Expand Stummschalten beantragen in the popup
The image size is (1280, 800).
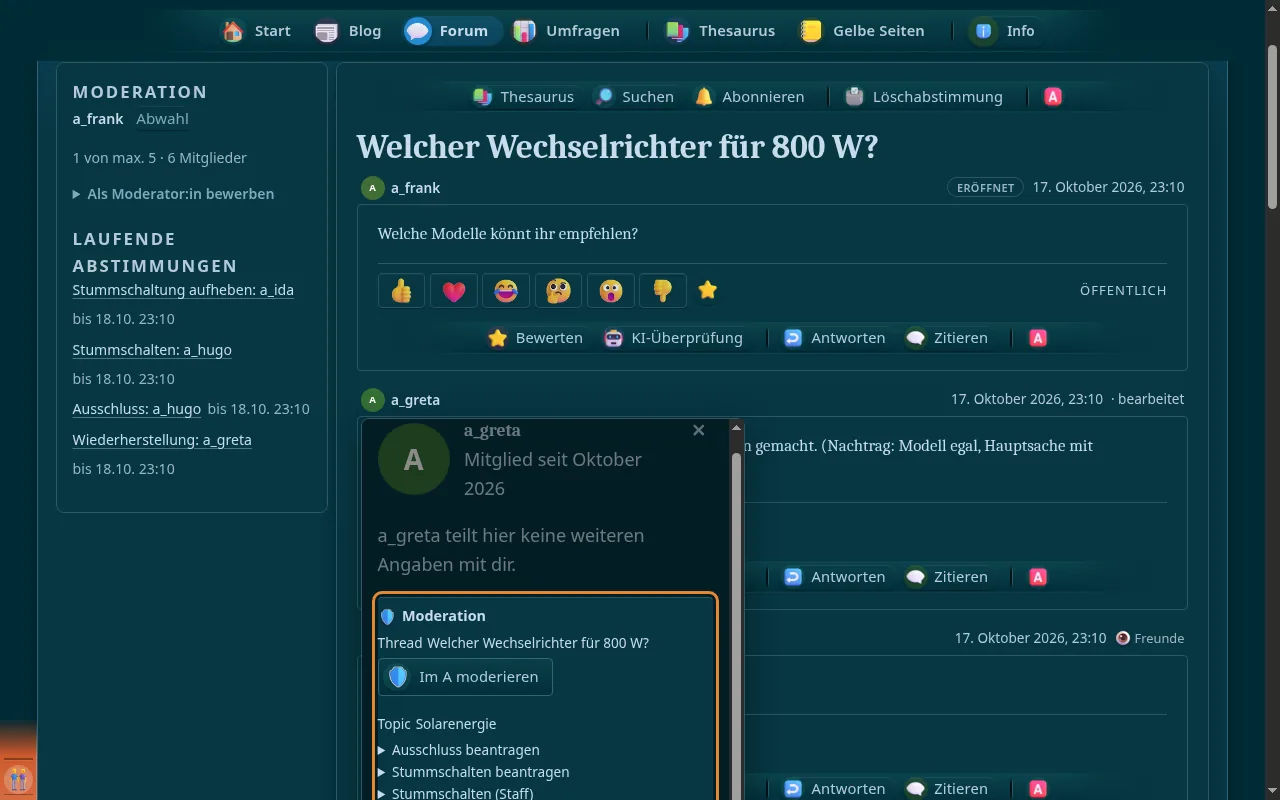(x=474, y=772)
